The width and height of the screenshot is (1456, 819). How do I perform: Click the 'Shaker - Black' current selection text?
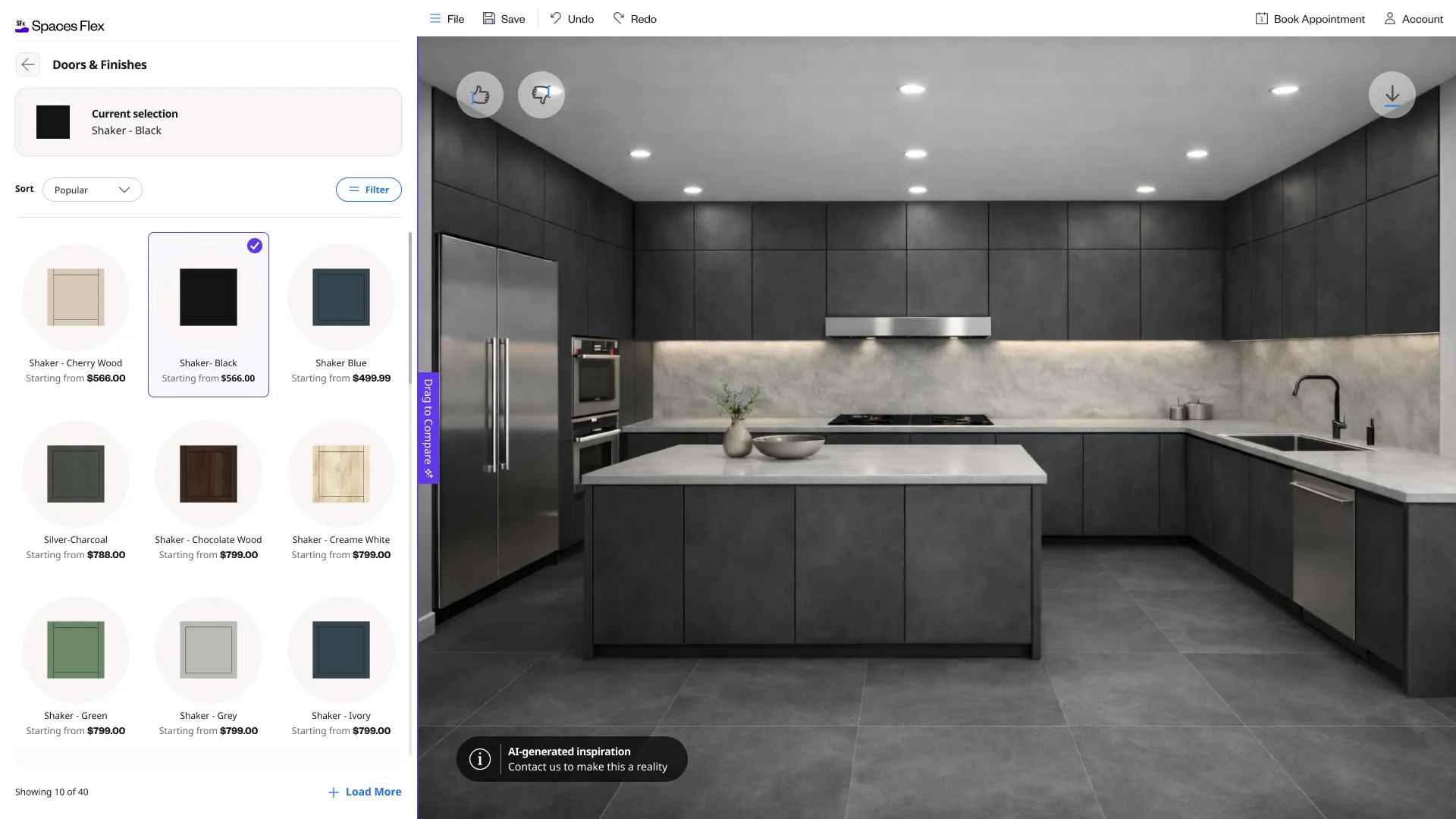(x=127, y=130)
